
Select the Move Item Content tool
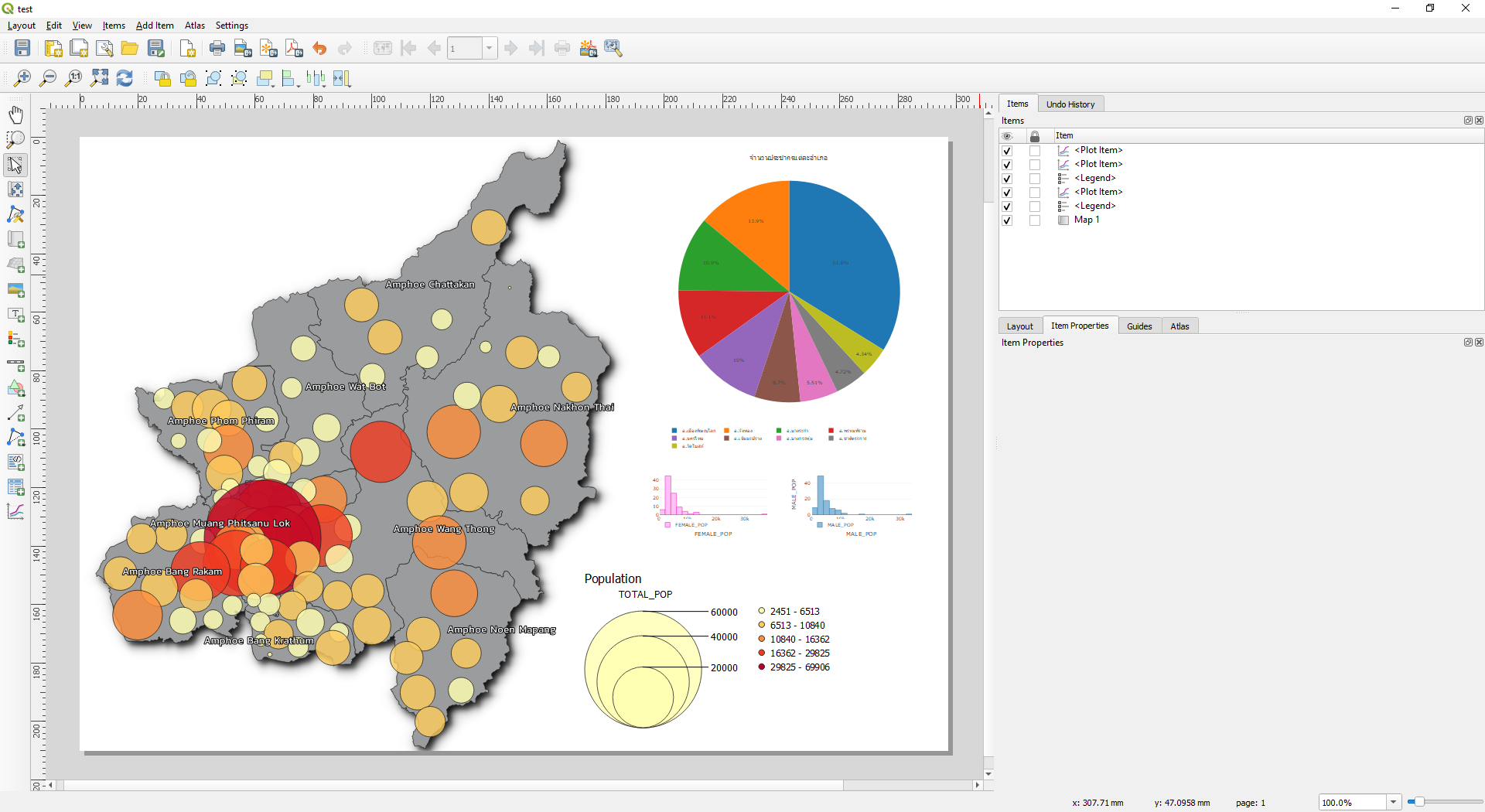pos(15,189)
